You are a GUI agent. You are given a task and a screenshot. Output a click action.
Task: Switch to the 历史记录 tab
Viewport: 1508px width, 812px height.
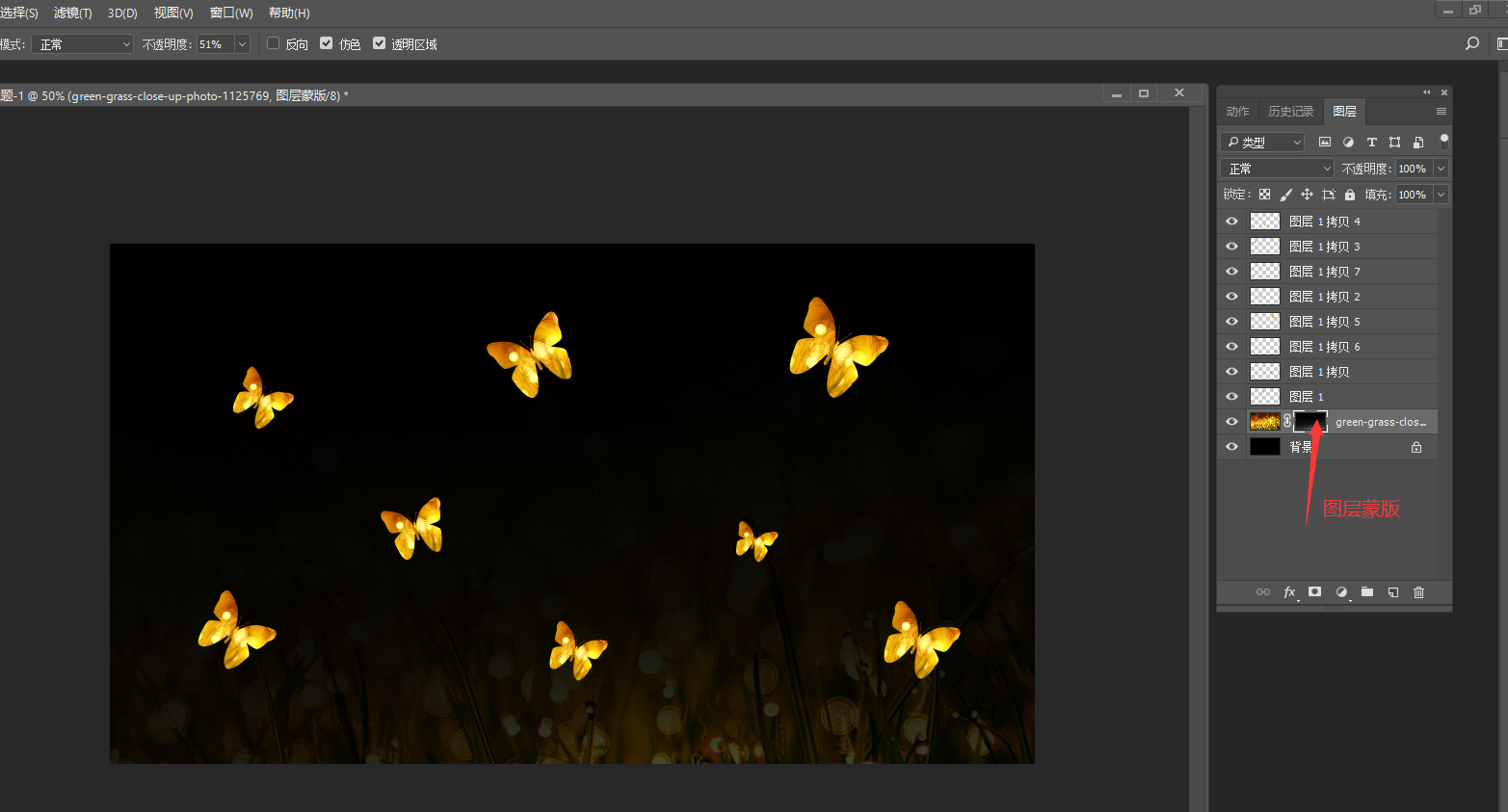click(x=1290, y=112)
